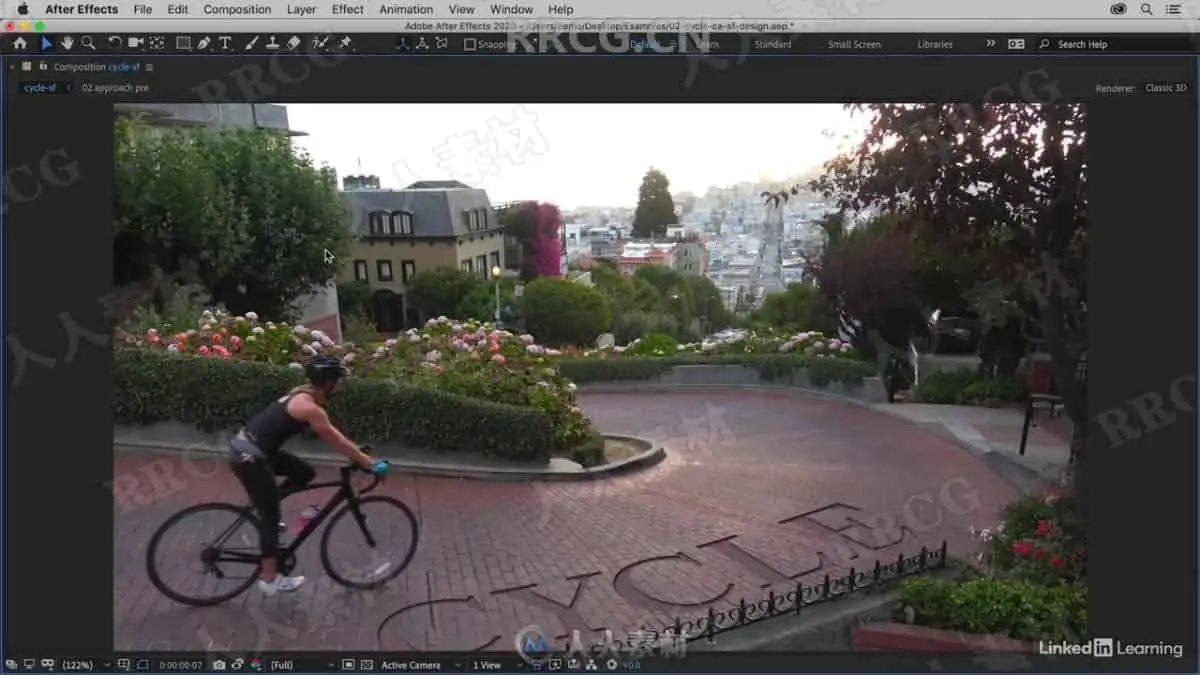Select the Hand tool
Screen dimensions: 1200x675
[67, 43]
